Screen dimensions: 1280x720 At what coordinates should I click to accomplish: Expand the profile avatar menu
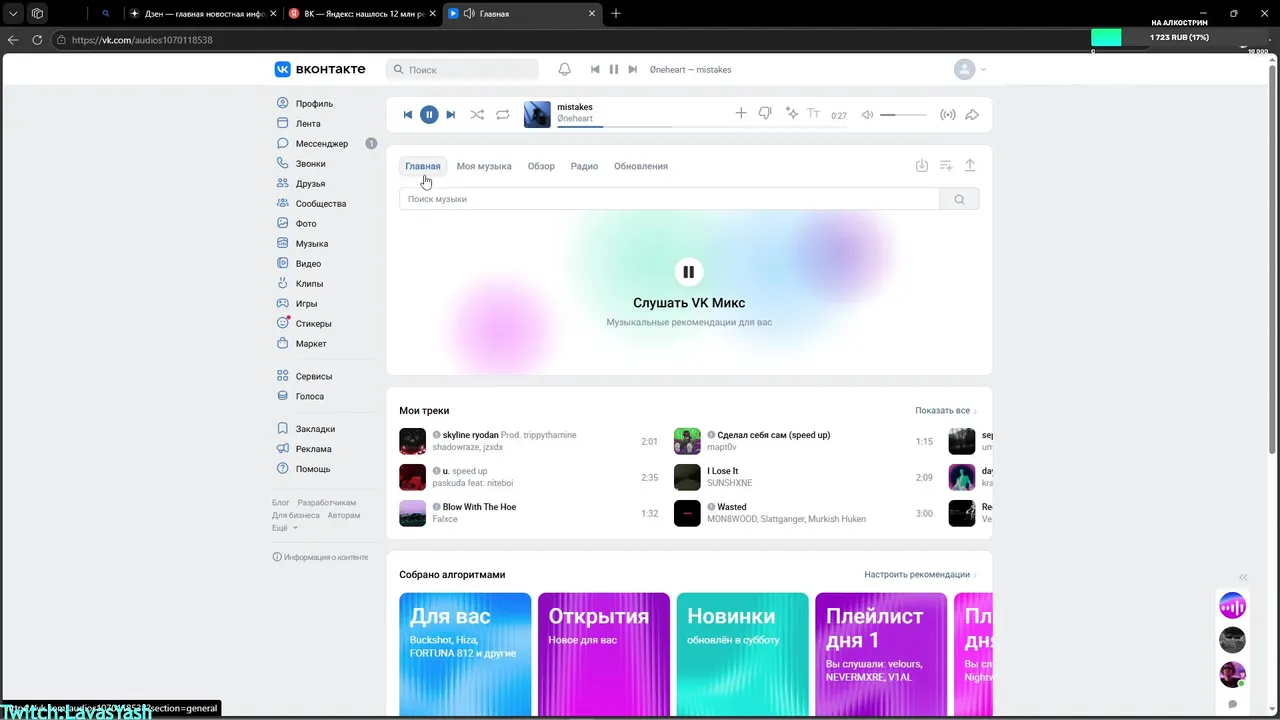(970, 70)
